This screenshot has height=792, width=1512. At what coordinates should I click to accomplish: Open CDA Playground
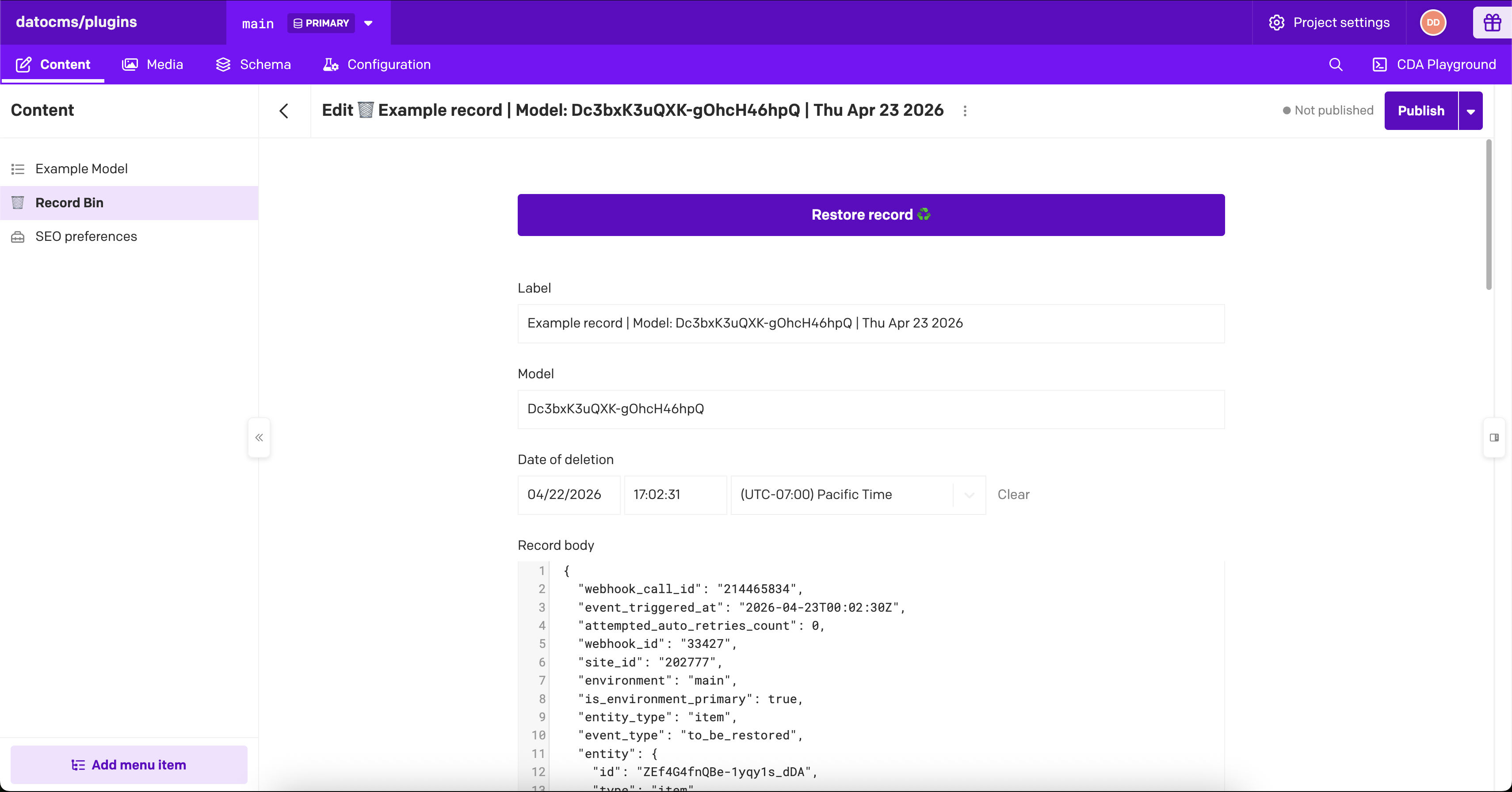point(1434,65)
